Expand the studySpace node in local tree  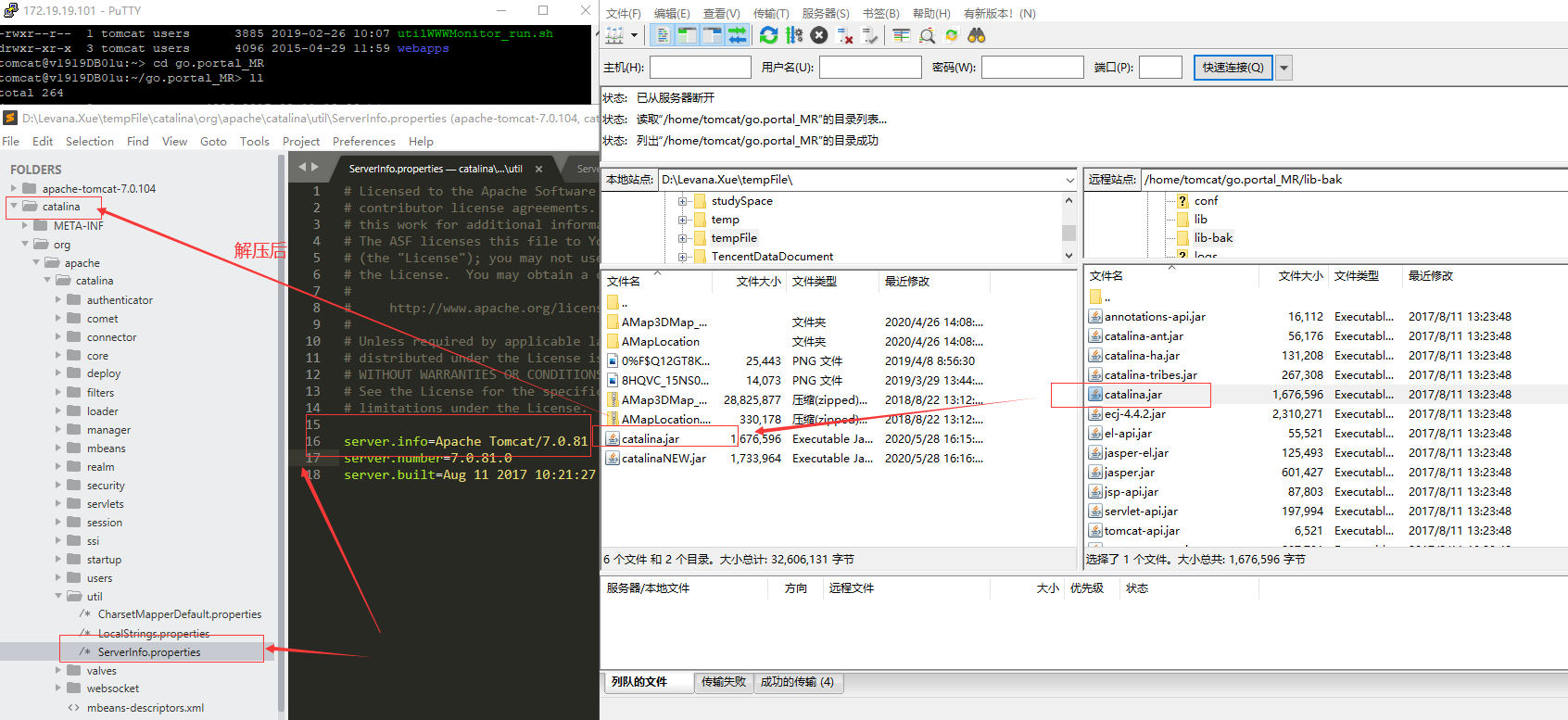(683, 201)
